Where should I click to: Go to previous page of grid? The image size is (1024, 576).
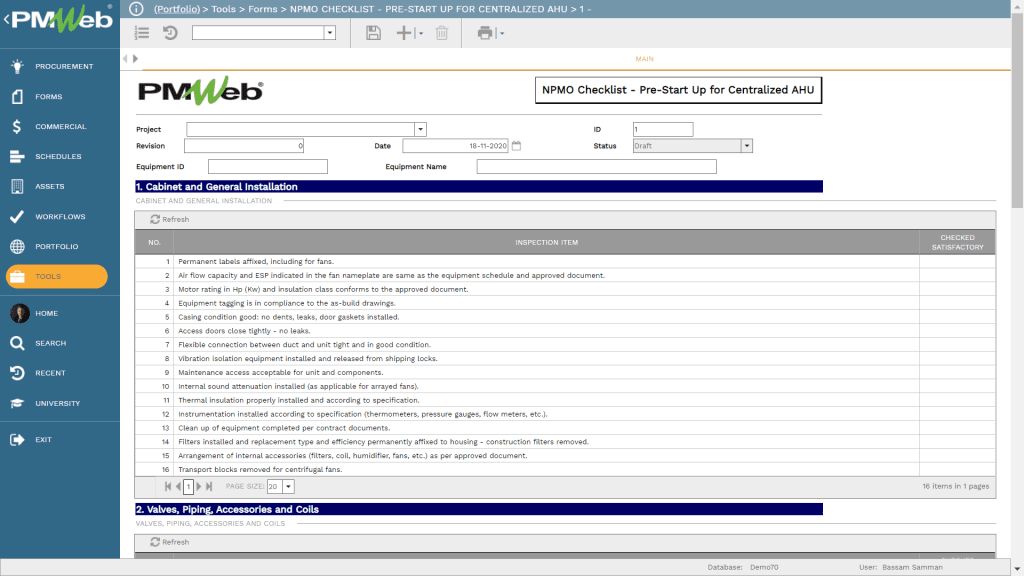(178, 487)
